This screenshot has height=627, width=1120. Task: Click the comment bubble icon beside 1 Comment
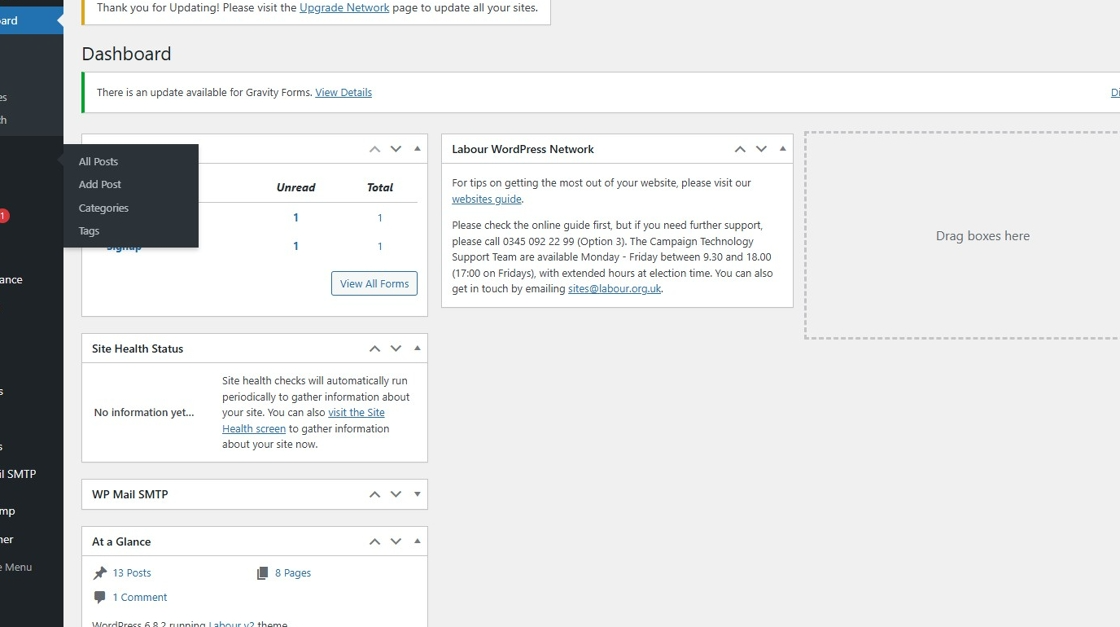99,597
